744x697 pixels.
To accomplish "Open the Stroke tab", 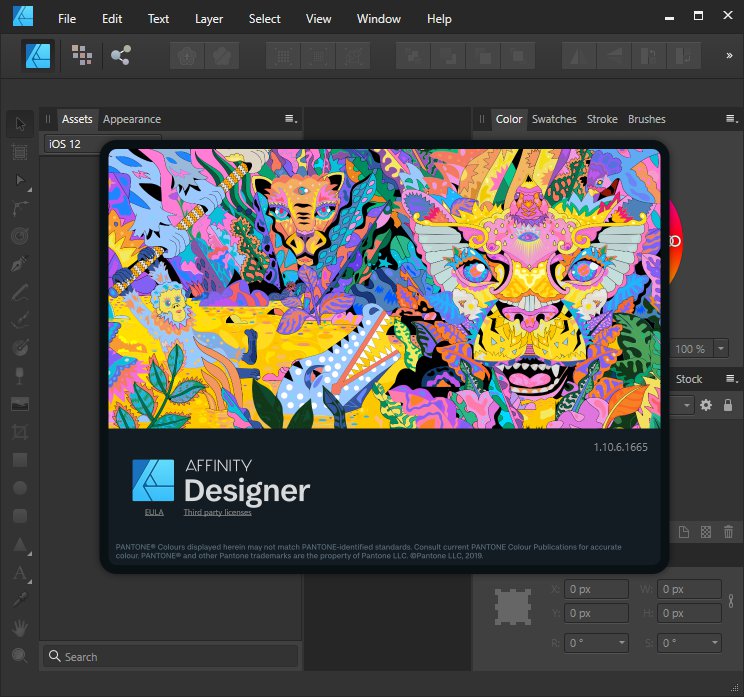I will pos(602,119).
